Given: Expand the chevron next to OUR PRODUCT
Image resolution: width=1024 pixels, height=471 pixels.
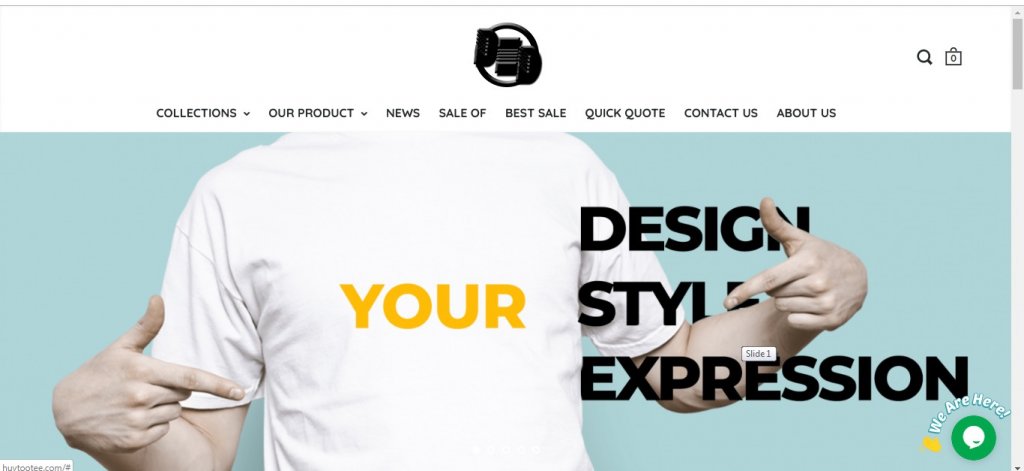Looking at the screenshot, I should point(364,114).
